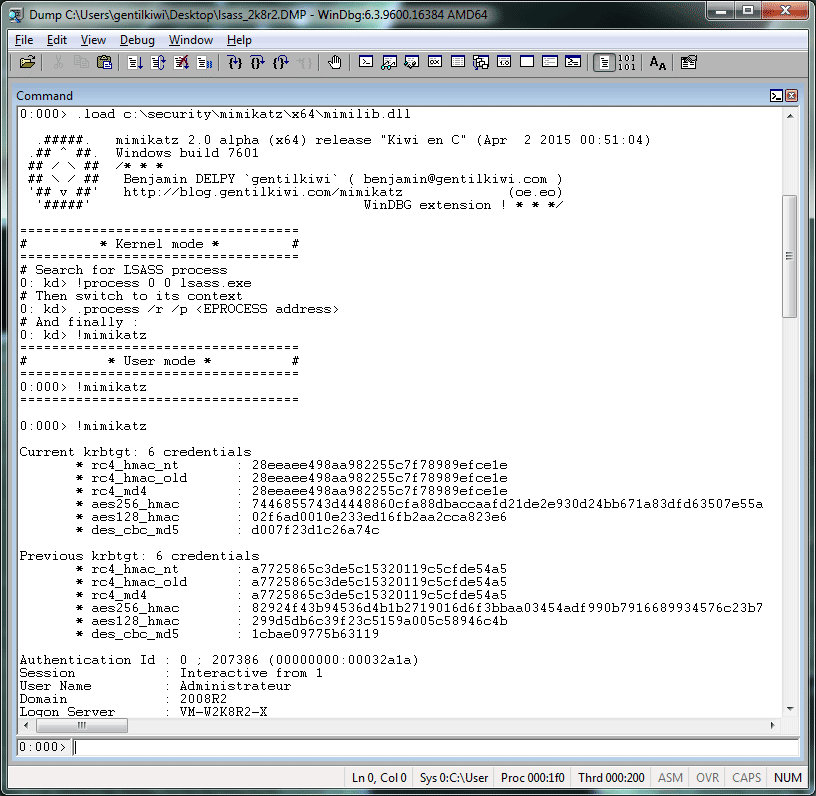
Task: Click the 'Administrateur' user name value
Action: click(235, 686)
